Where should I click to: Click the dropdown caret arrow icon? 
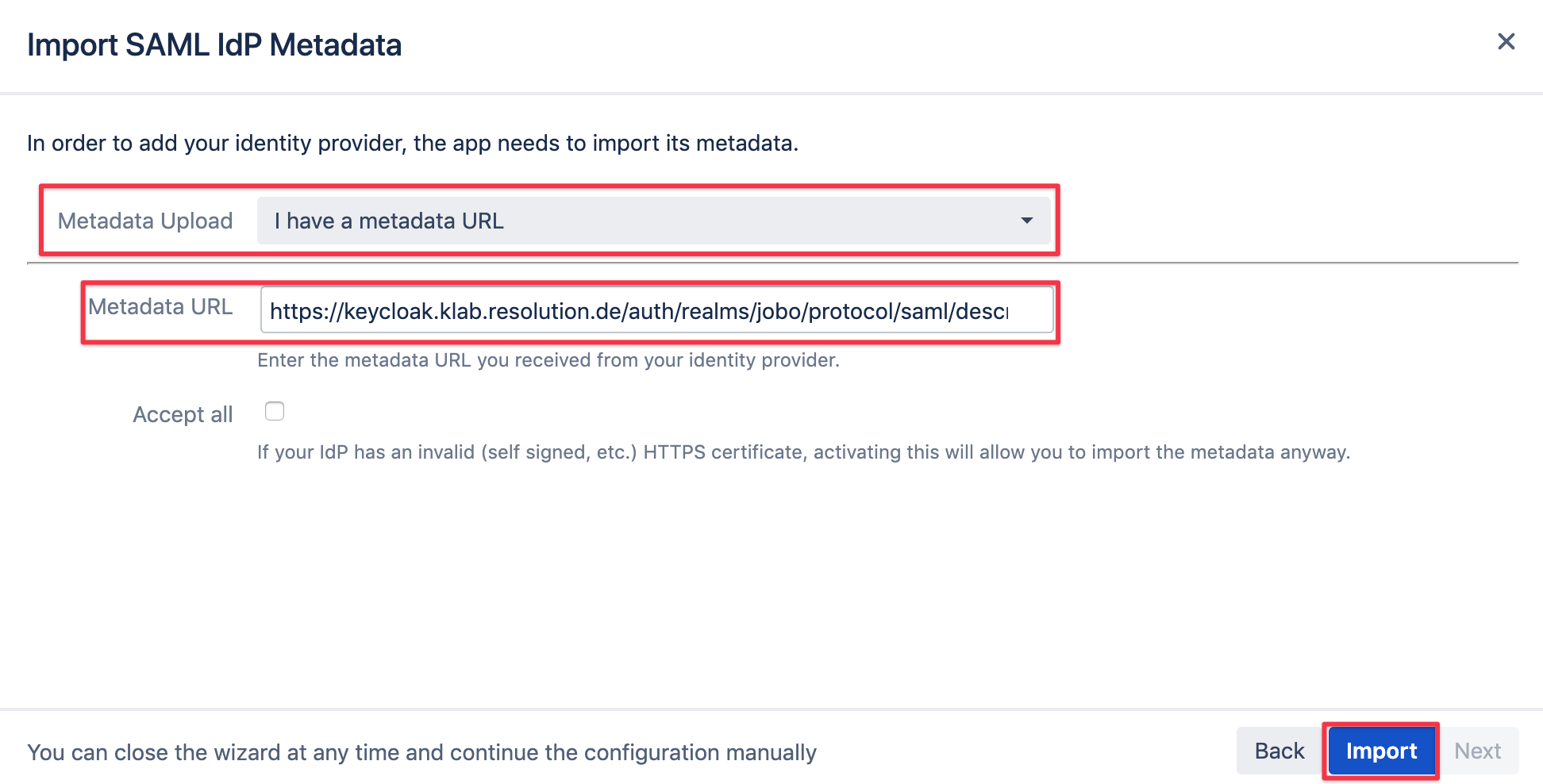[1026, 221]
